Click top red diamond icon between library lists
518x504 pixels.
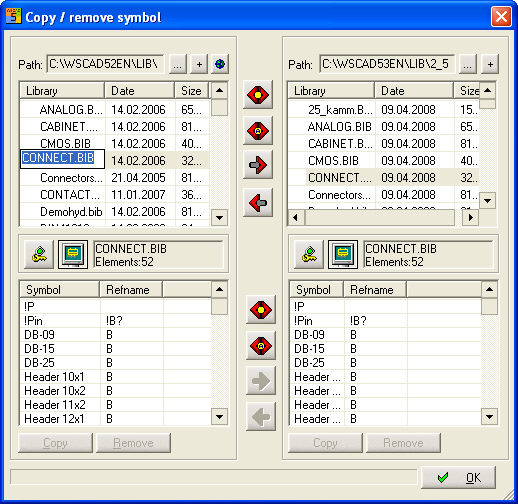[258, 95]
